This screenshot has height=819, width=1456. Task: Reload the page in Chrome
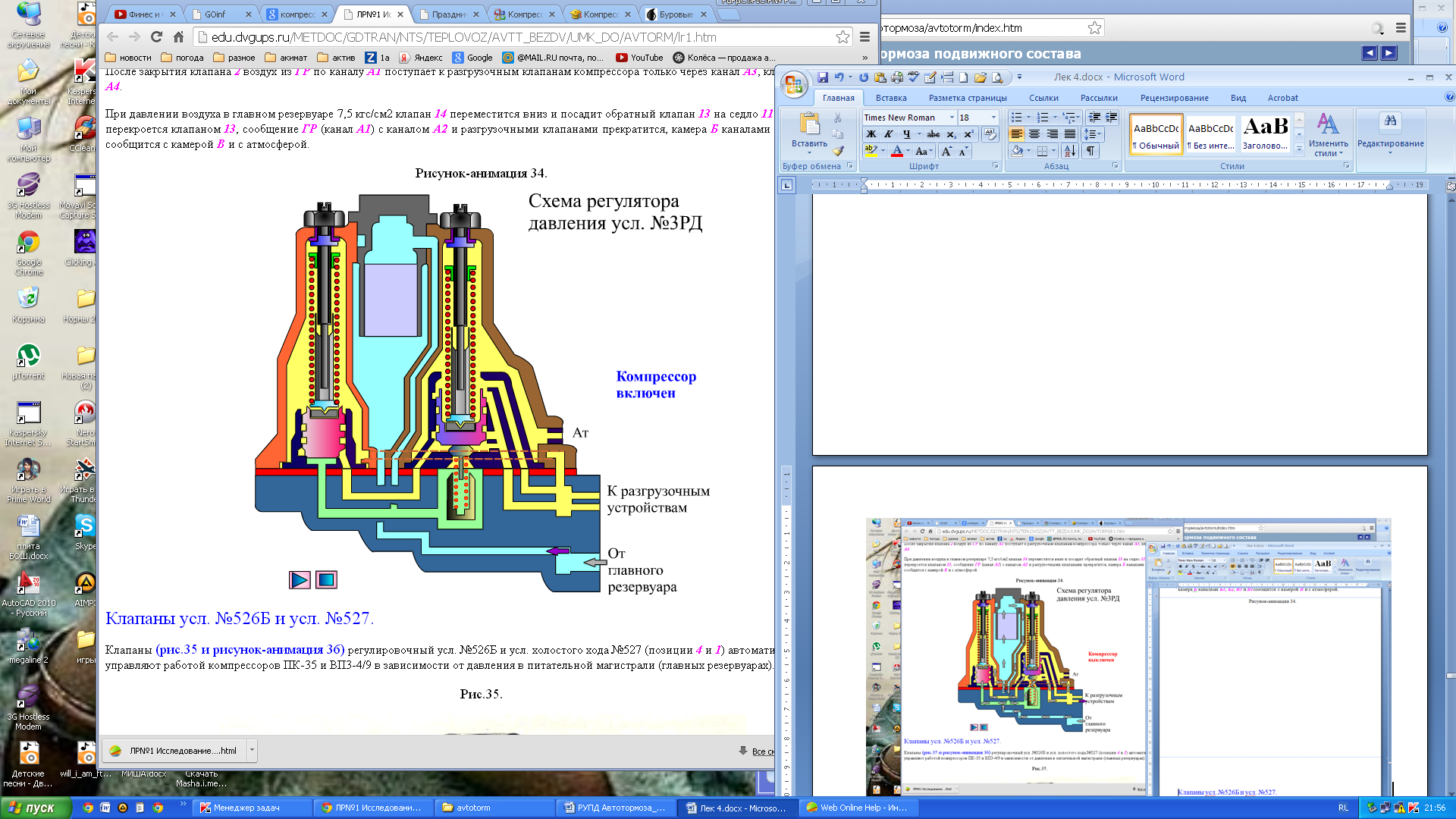(156, 36)
